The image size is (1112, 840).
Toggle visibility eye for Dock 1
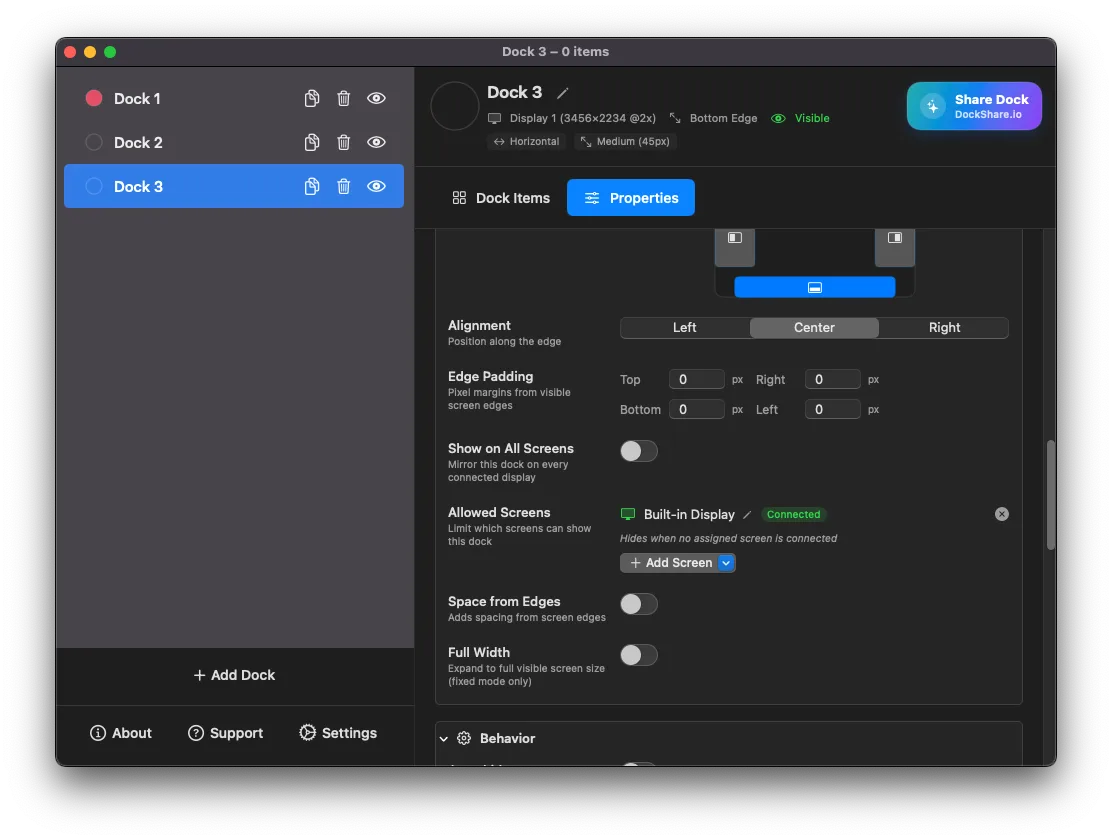point(376,98)
